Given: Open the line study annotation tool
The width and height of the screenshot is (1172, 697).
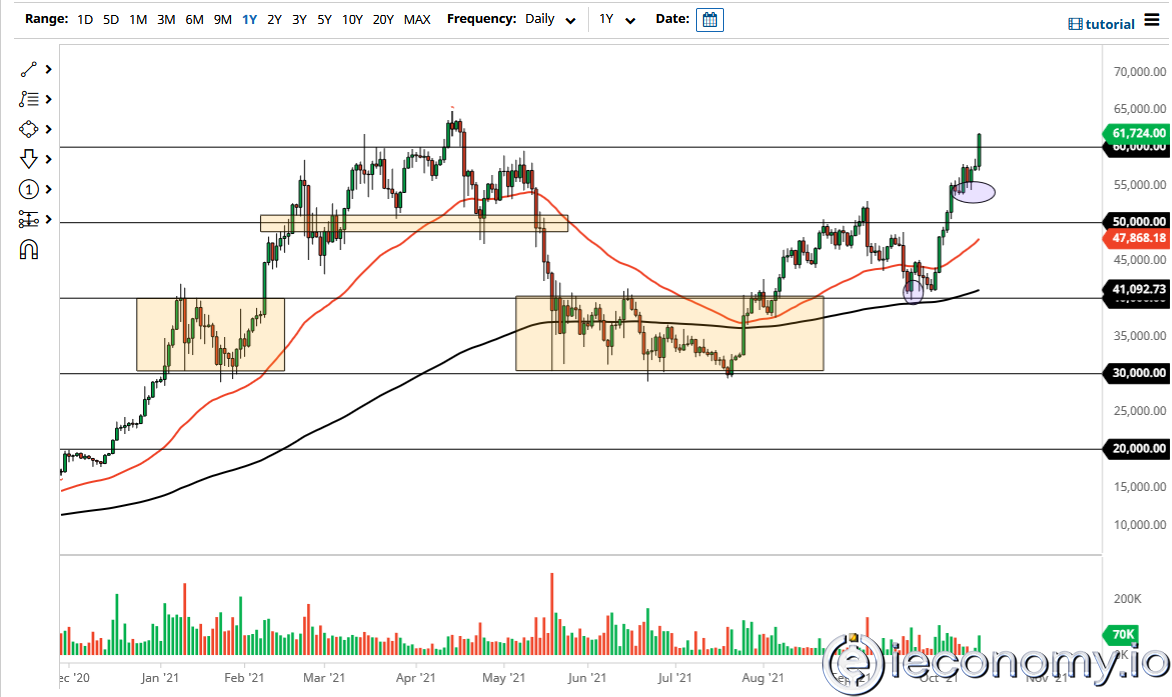Looking at the screenshot, I should coord(28,99).
